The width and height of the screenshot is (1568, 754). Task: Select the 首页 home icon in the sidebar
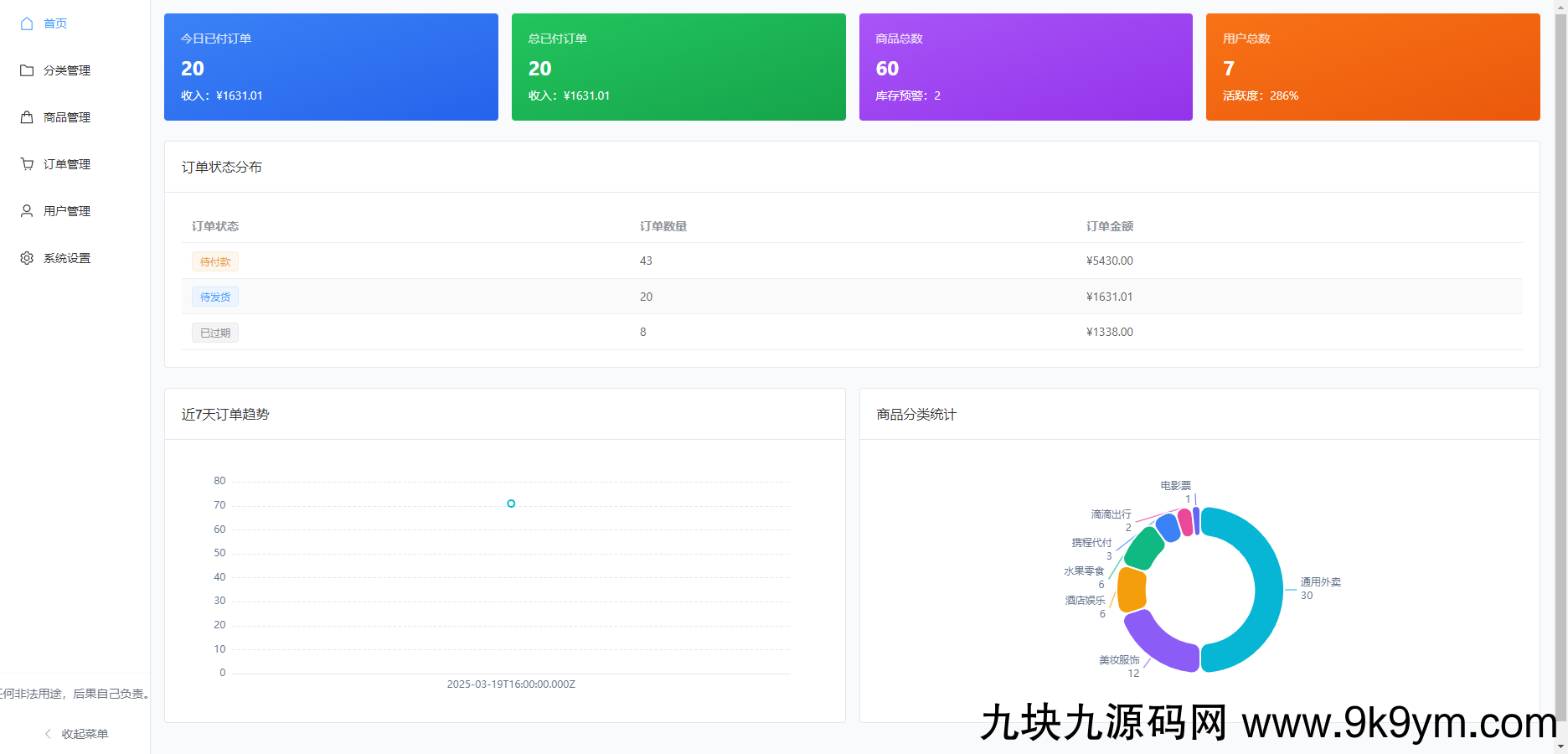click(26, 23)
